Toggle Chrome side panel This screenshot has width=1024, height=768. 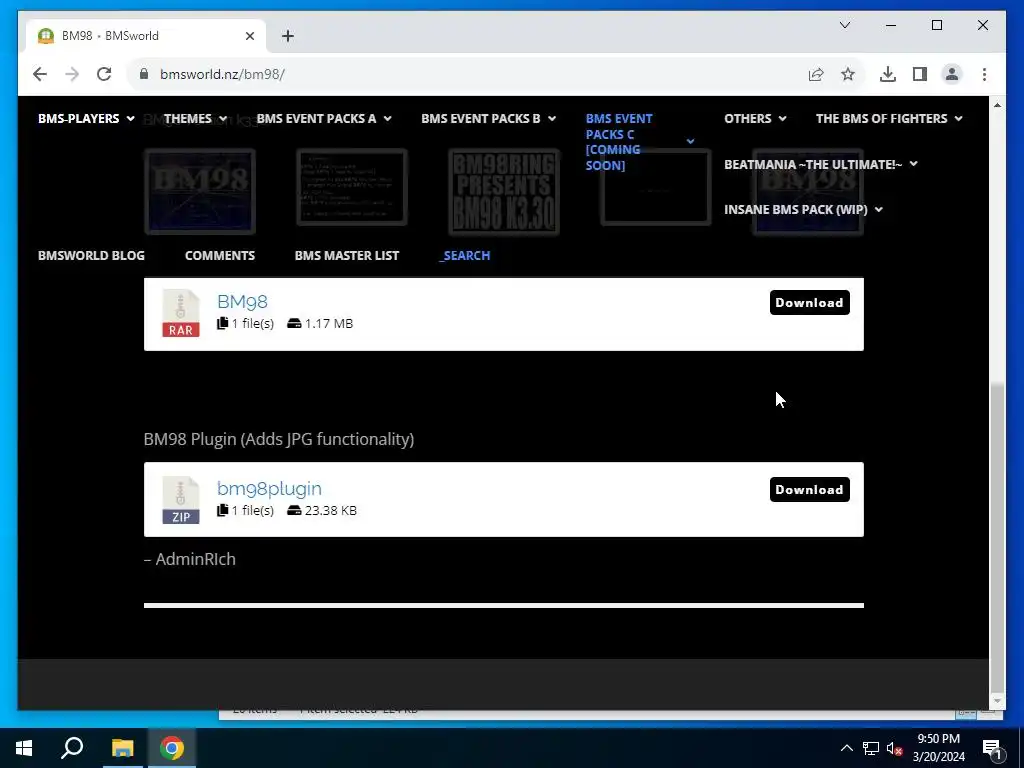(920, 74)
